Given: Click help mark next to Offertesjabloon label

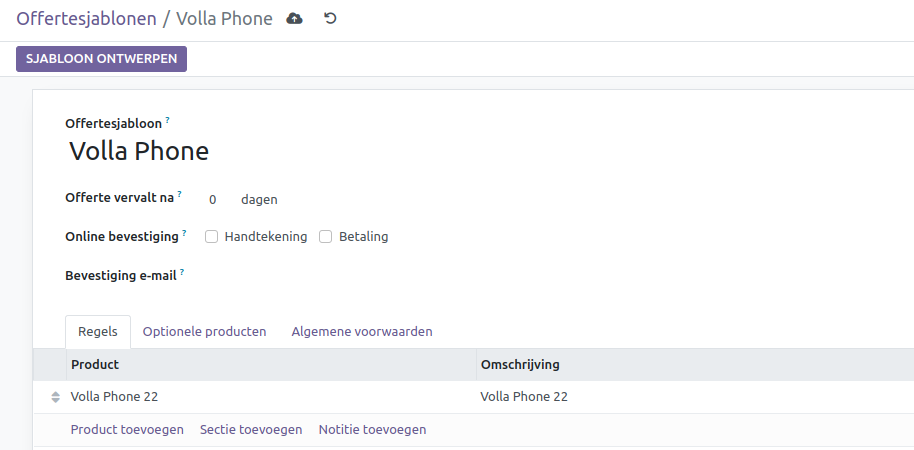Looking at the screenshot, I should point(168,120).
